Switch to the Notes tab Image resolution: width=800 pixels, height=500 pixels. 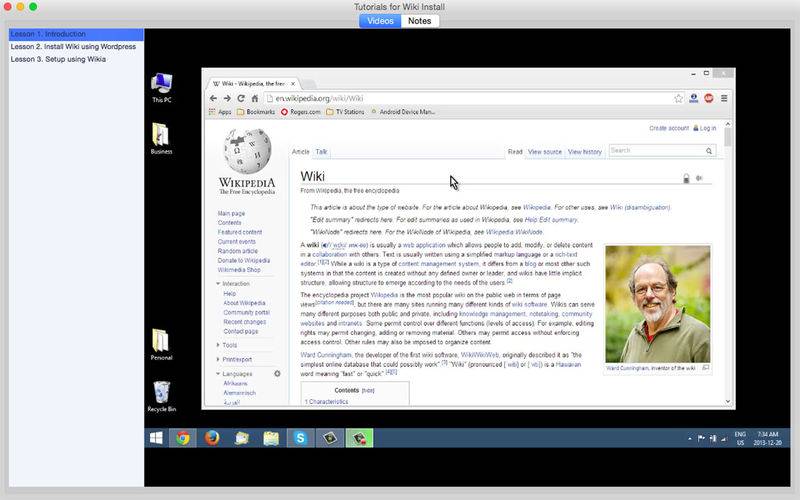click(419, 21)
